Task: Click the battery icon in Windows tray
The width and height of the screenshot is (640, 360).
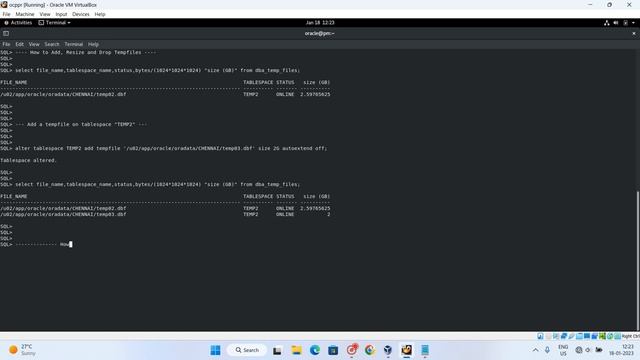Action: tap(599, 350)
